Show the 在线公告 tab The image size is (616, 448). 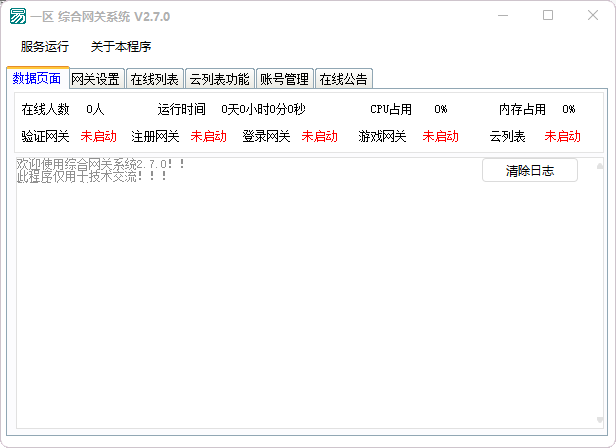pyautogui.click(x=343, y=79)
